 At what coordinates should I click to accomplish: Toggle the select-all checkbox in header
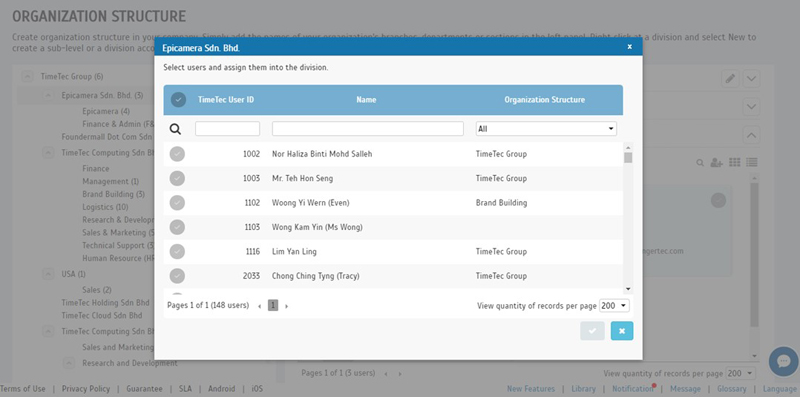click(178, 100)
